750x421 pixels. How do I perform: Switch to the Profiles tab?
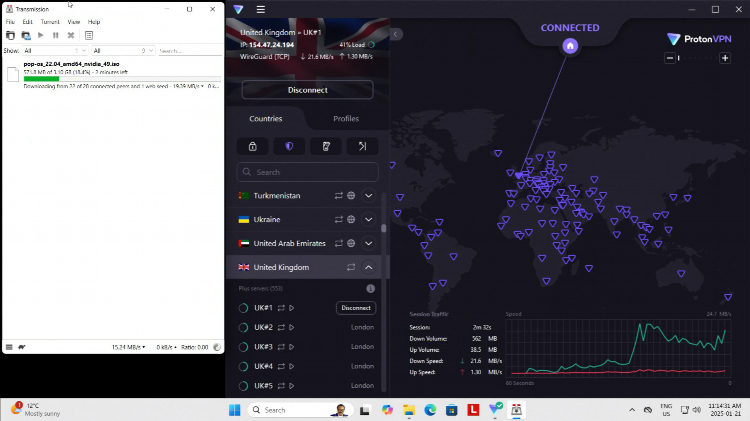[x=346, y=119]
